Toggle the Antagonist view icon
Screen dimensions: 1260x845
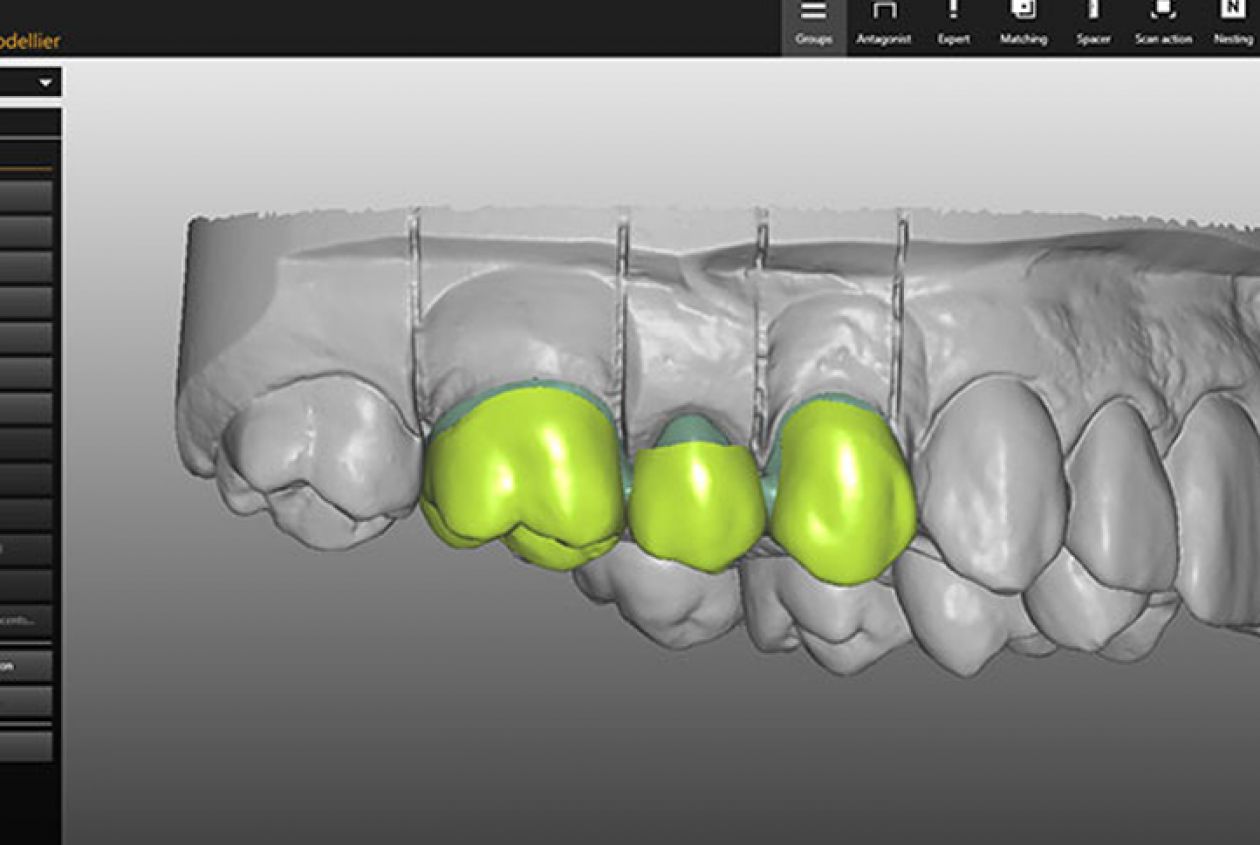[884, 22]
